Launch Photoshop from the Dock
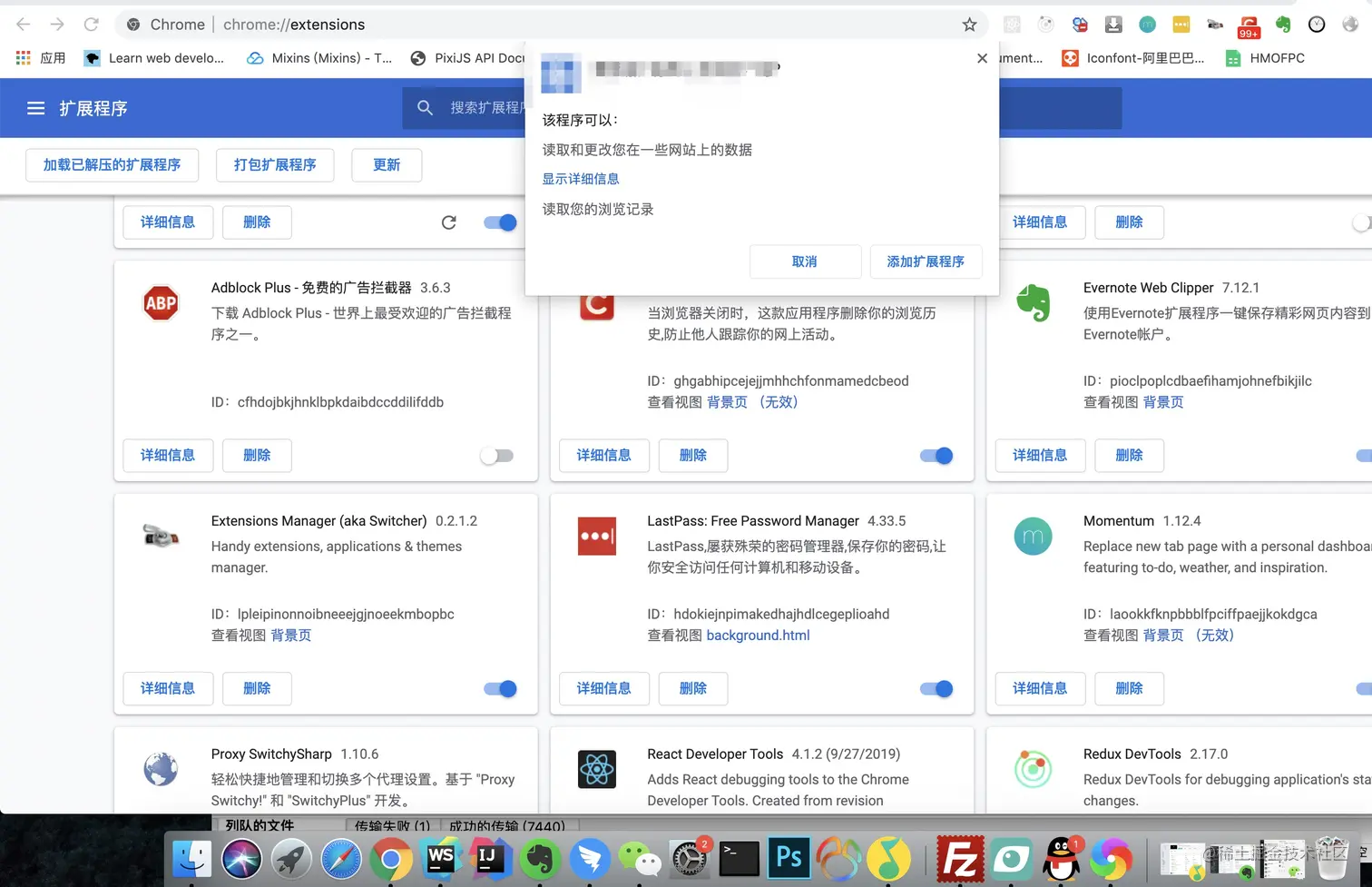Image resolution: width=1372 pixels, height=887 pixels. pos(789,858)
